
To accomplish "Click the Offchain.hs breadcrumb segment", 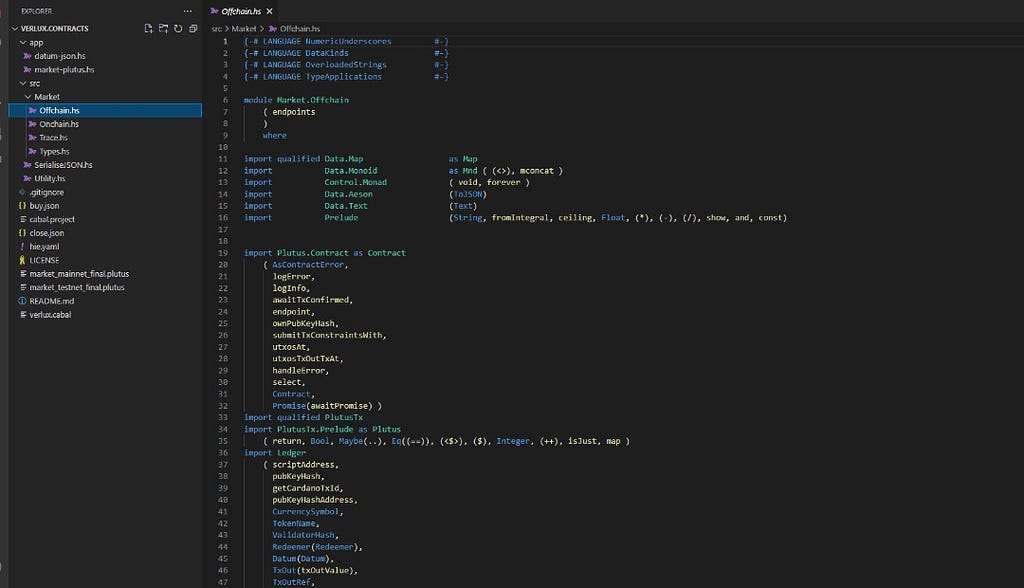I will (x=300, y=29).
